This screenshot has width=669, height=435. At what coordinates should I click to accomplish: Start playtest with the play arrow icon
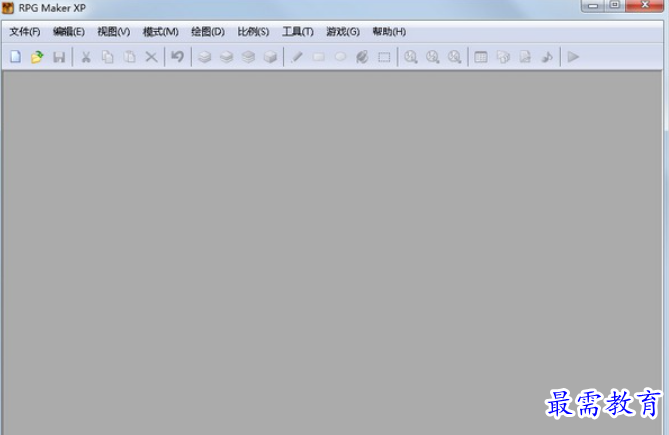tap(573, 57)
